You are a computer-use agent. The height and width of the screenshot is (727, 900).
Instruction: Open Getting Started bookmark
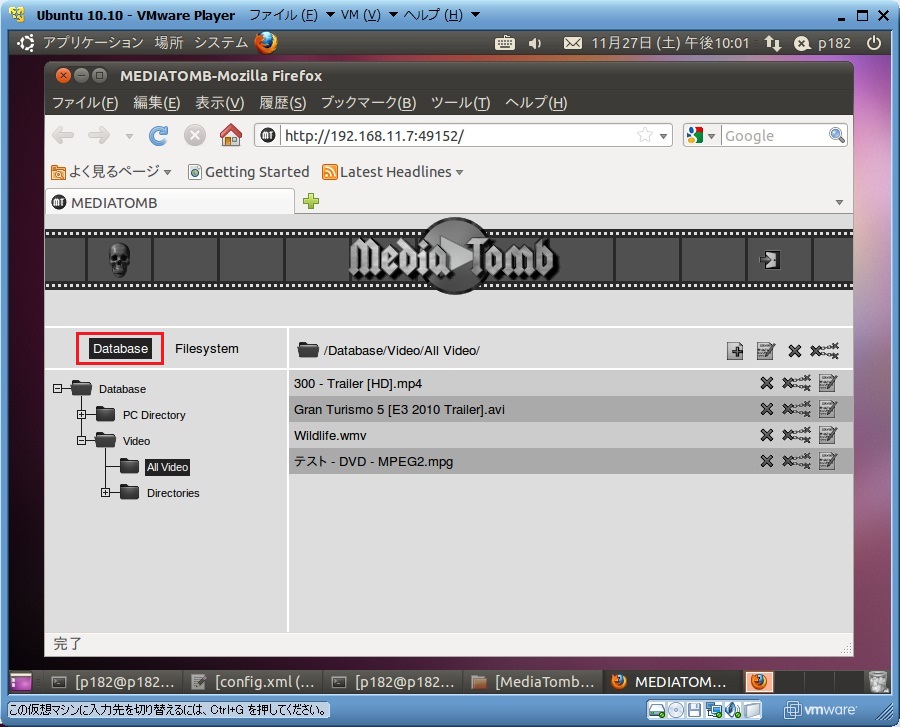click(249, 172)
